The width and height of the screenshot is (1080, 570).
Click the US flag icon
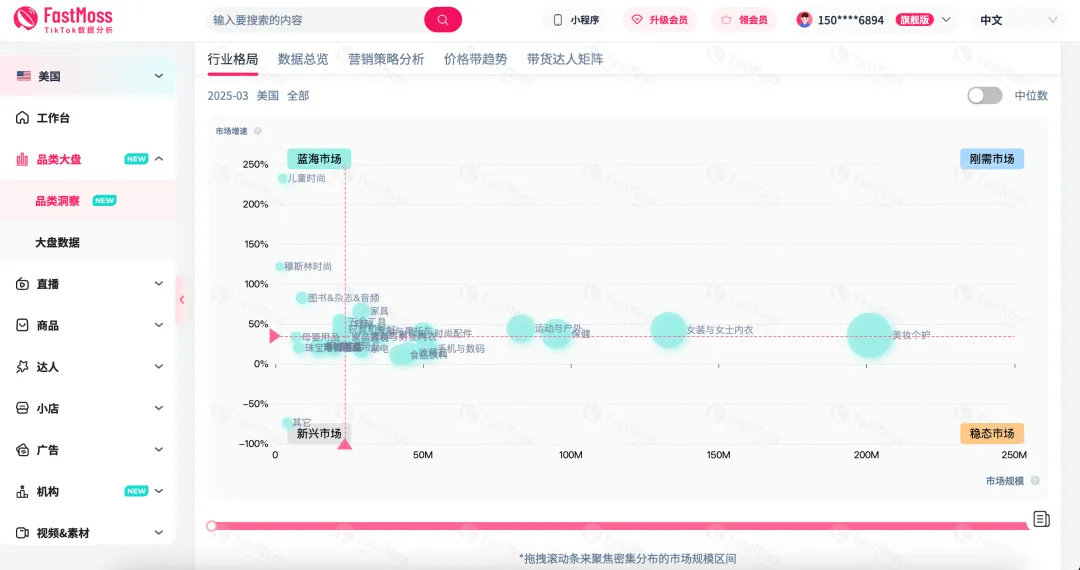point(23,76)
